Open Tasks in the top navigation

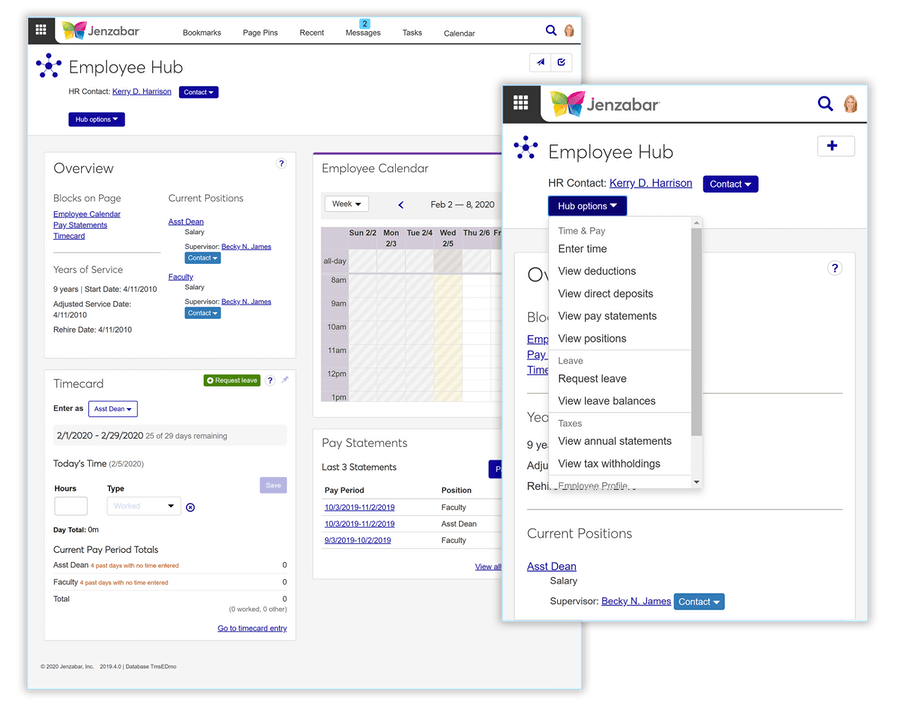click(x=412, y=33)
